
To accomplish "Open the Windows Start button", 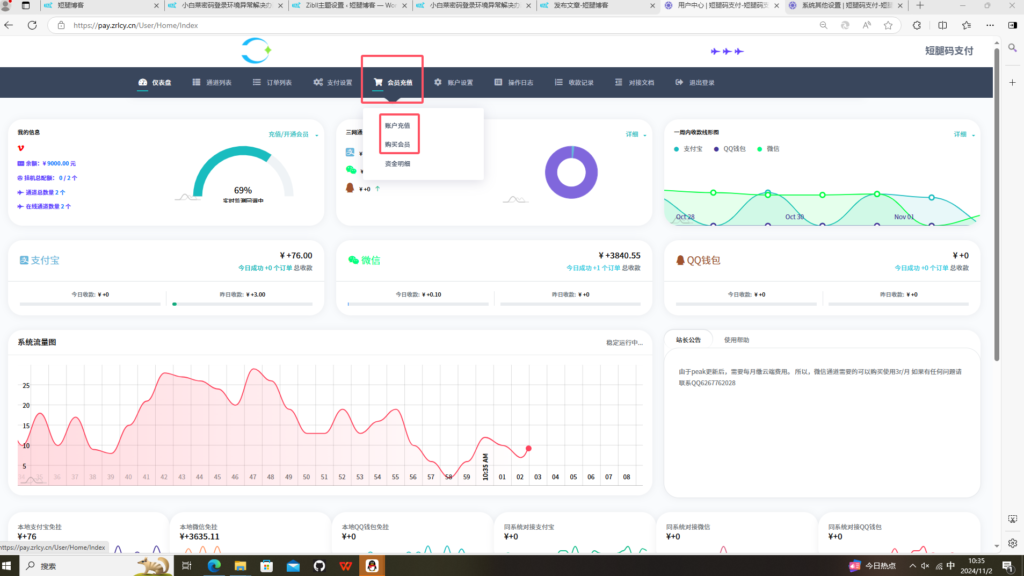I will (x=8, y=566).
